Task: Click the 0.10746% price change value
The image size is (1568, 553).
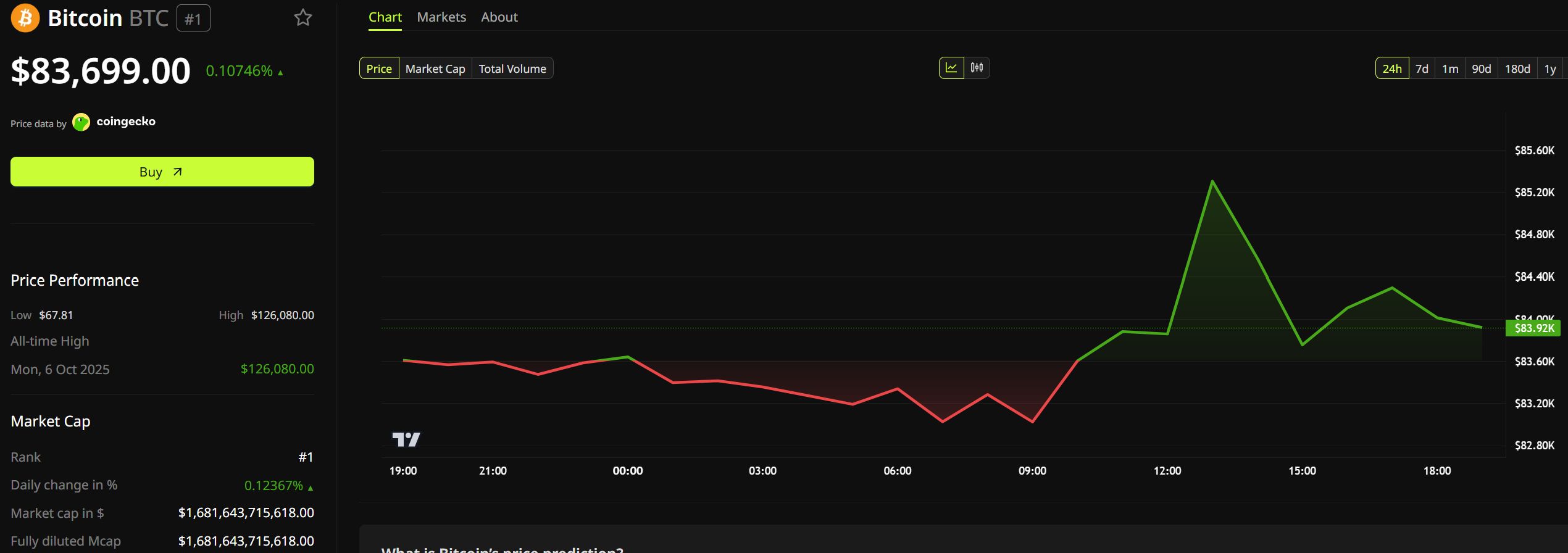Action: pyautogui.click(x=240, y=71)
